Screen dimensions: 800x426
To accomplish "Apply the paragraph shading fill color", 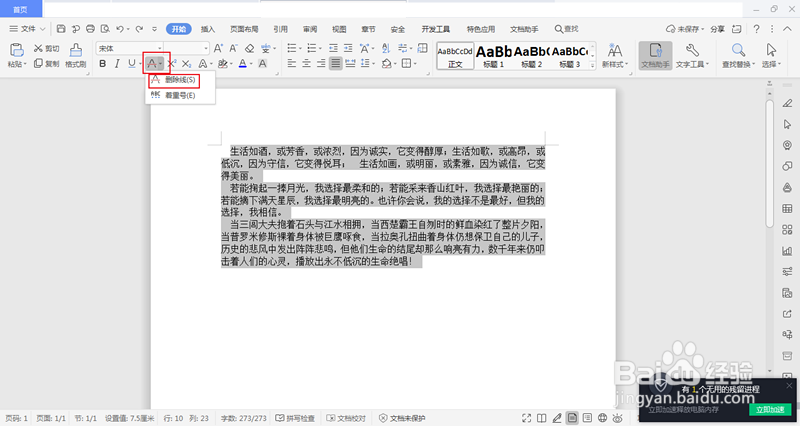I will 387,64.
